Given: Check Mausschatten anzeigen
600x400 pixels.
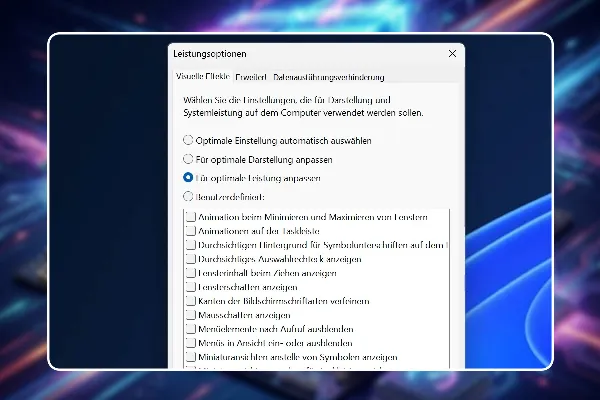Looking at the screenshot, I should 191,315.
